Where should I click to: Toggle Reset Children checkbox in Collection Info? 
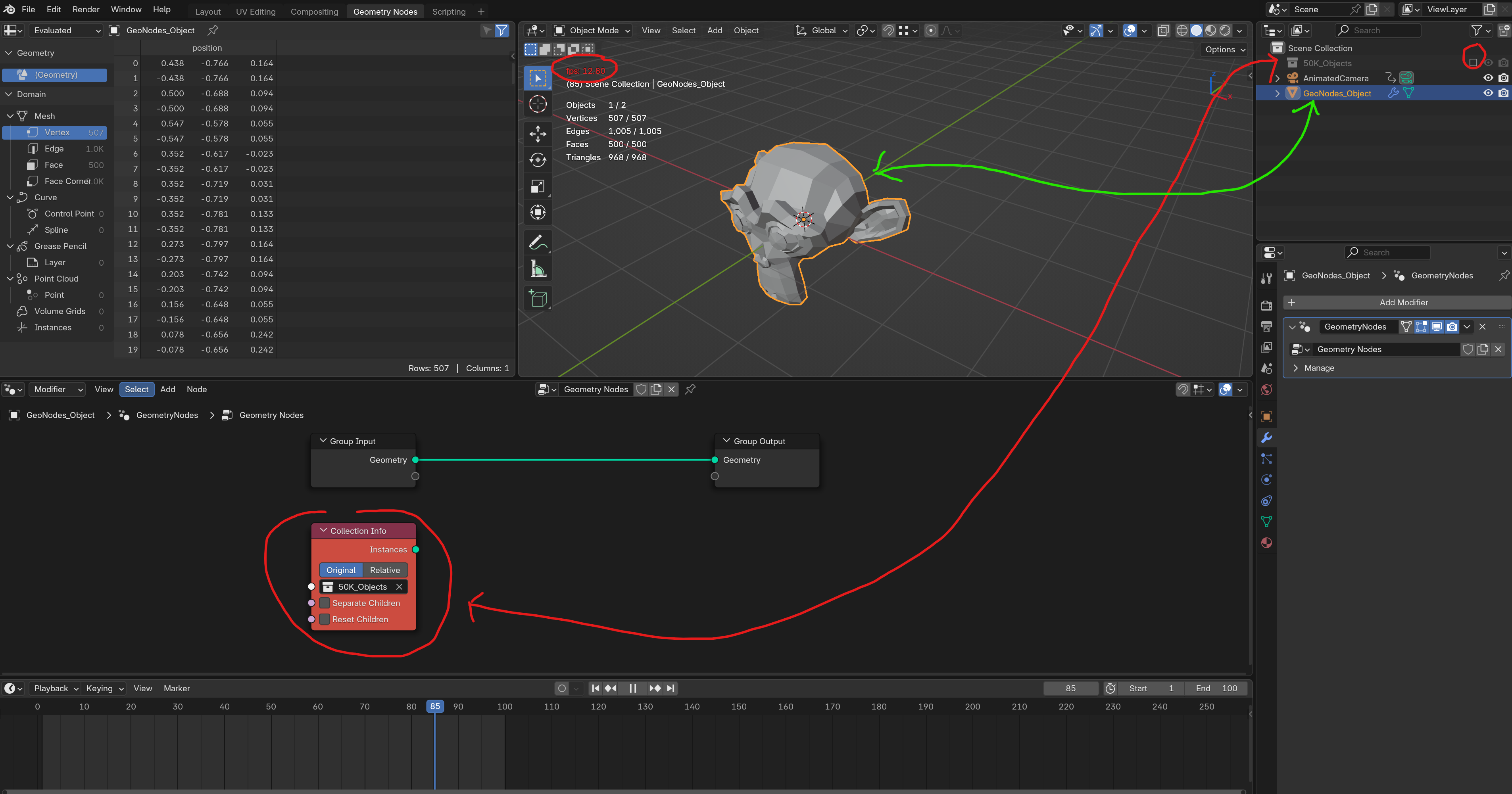point(325,620)
